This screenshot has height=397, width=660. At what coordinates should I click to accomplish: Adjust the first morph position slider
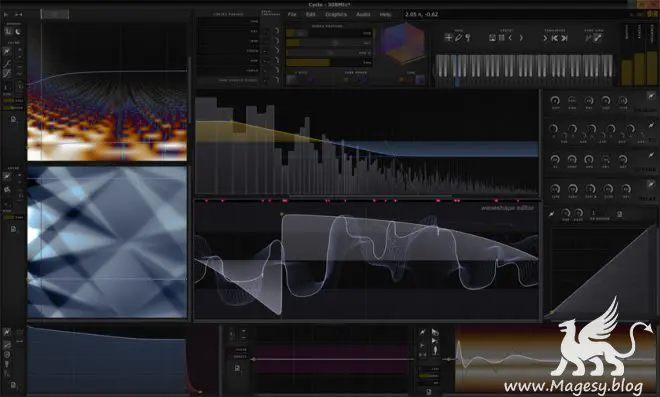tap(329, 33)
